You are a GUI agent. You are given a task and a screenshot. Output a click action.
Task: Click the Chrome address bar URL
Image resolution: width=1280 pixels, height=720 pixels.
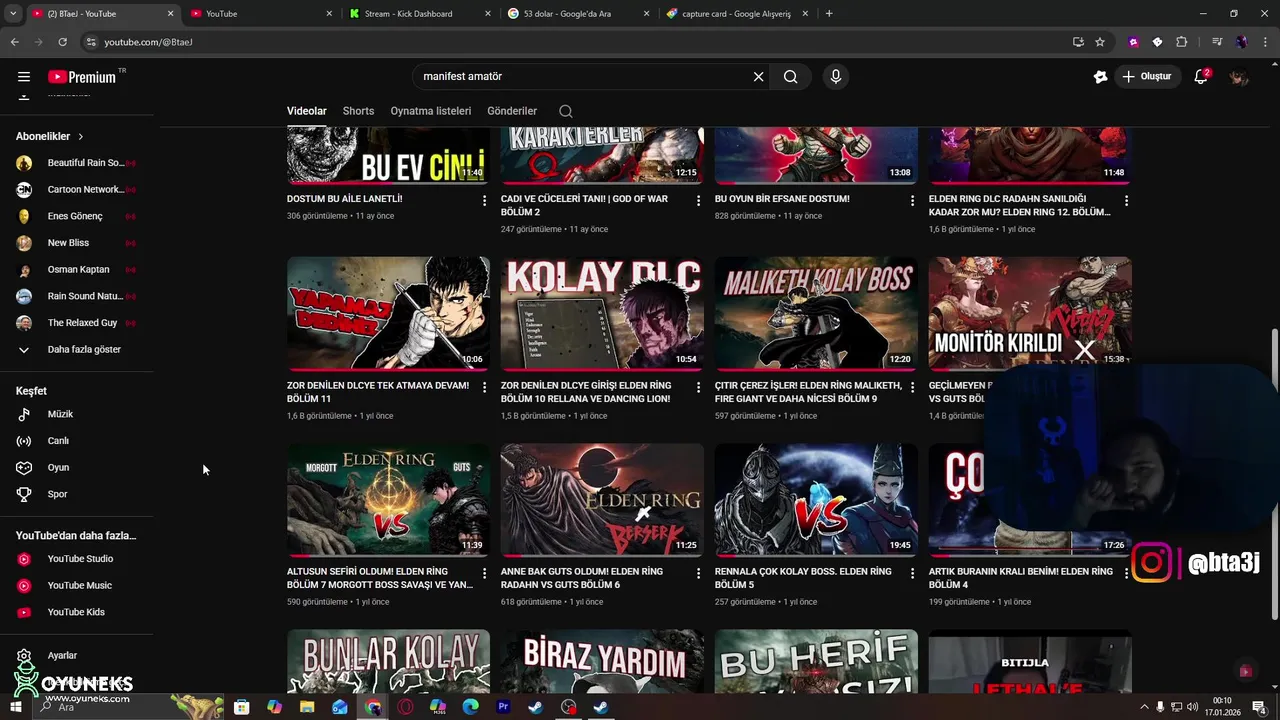(148, 42)
